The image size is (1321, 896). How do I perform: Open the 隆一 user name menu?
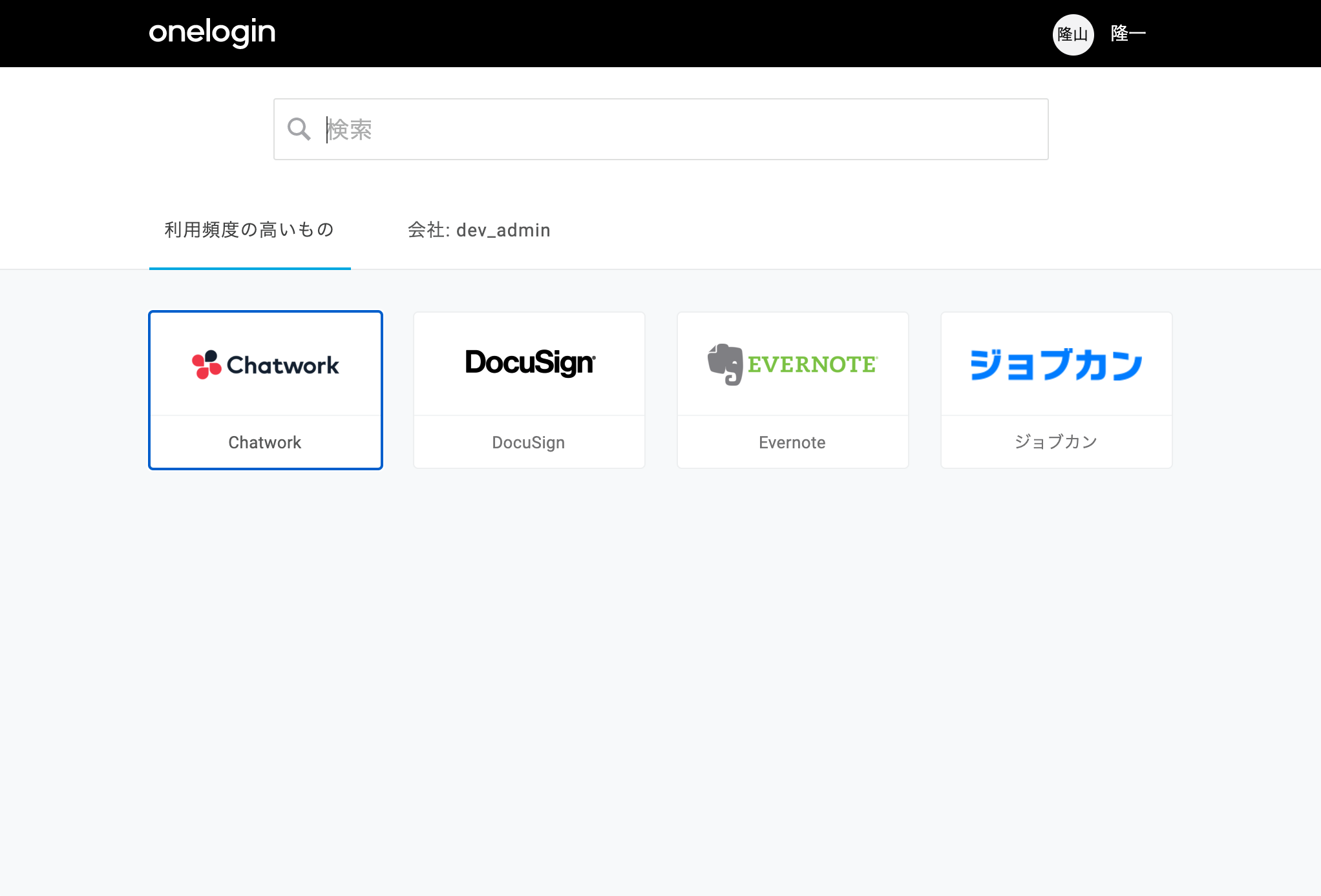tap(1128, 34)
